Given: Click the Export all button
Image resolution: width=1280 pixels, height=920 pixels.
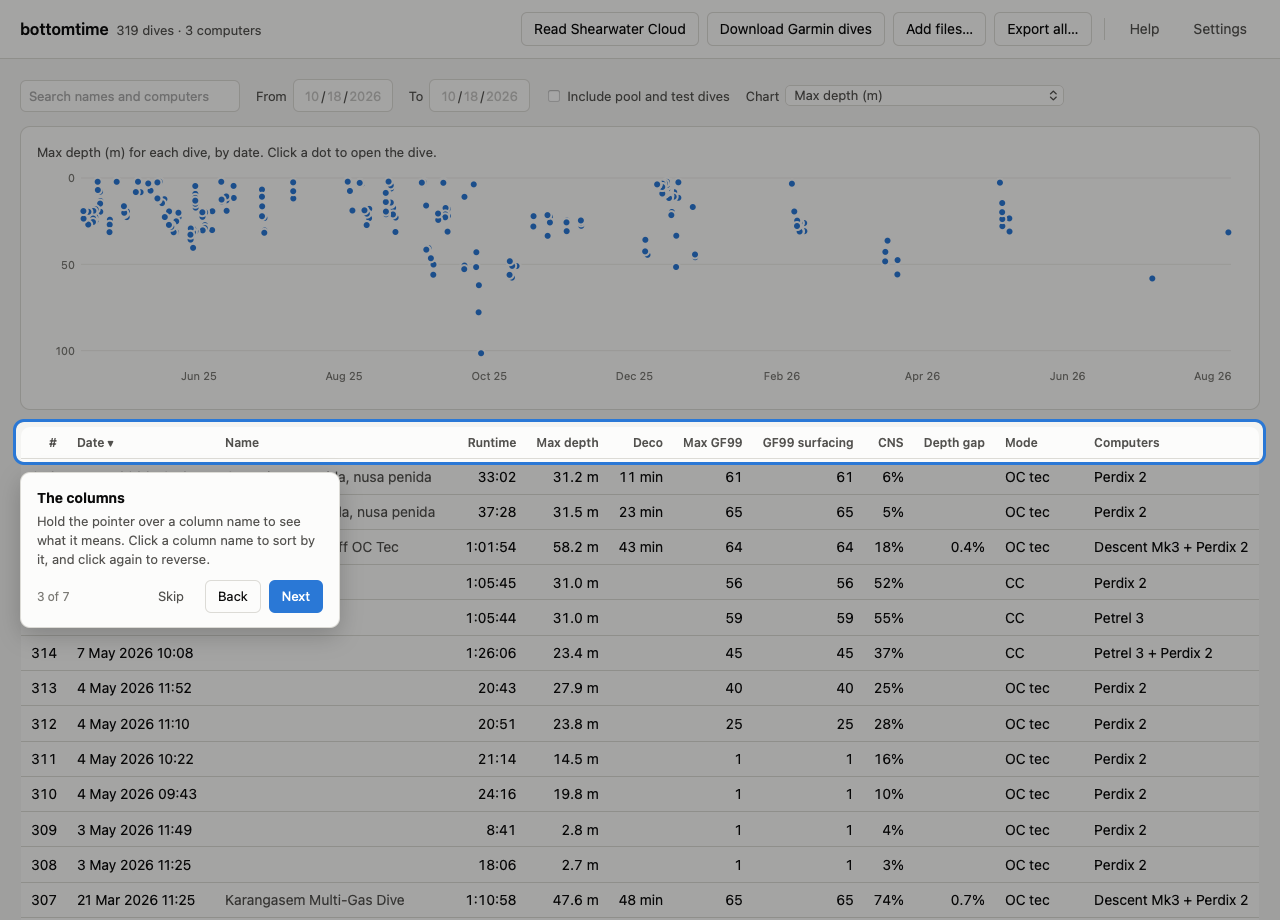Looking at the screenshot, I should click(x=1042, y=29).
